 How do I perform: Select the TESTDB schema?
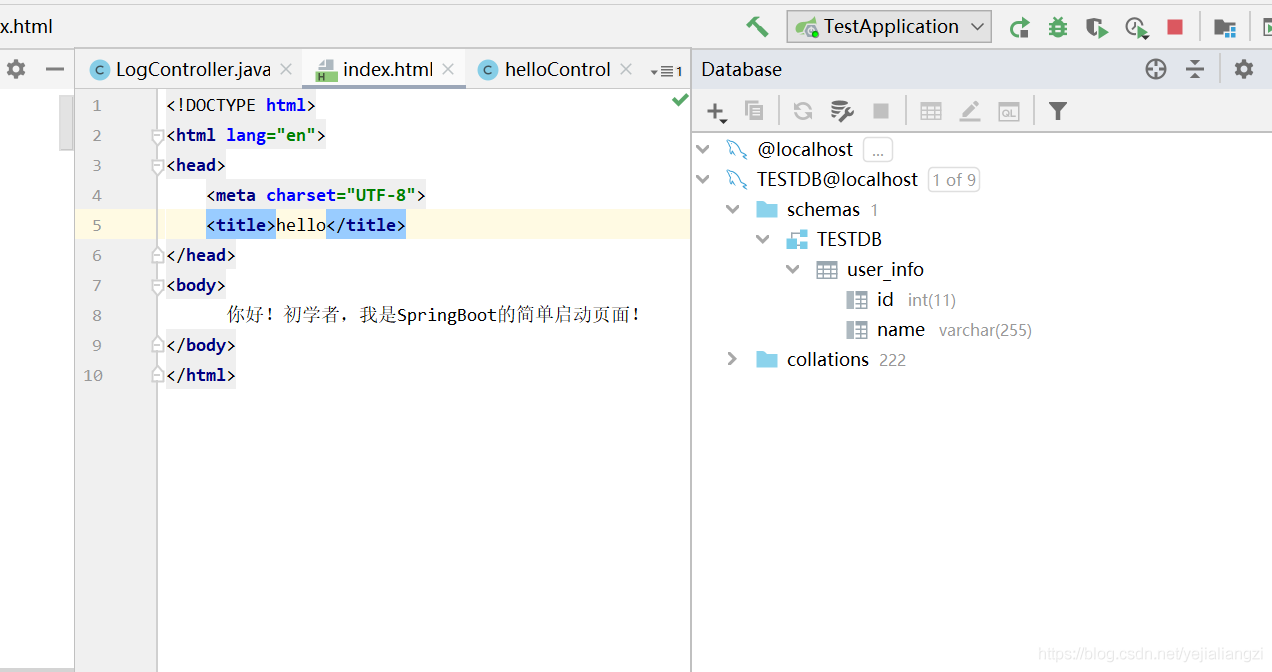click(849, 240)
